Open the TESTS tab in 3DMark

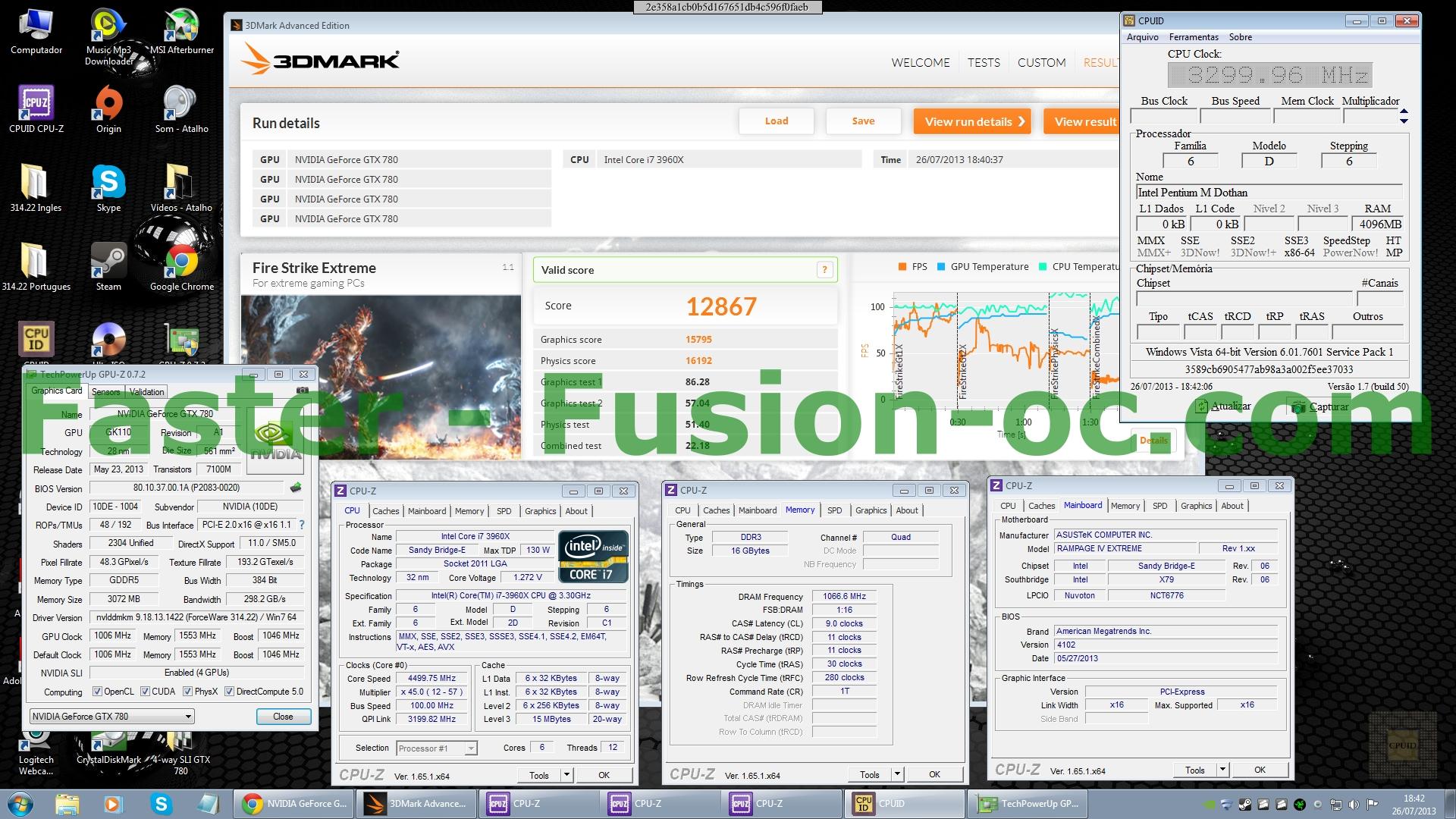[984, 63]
